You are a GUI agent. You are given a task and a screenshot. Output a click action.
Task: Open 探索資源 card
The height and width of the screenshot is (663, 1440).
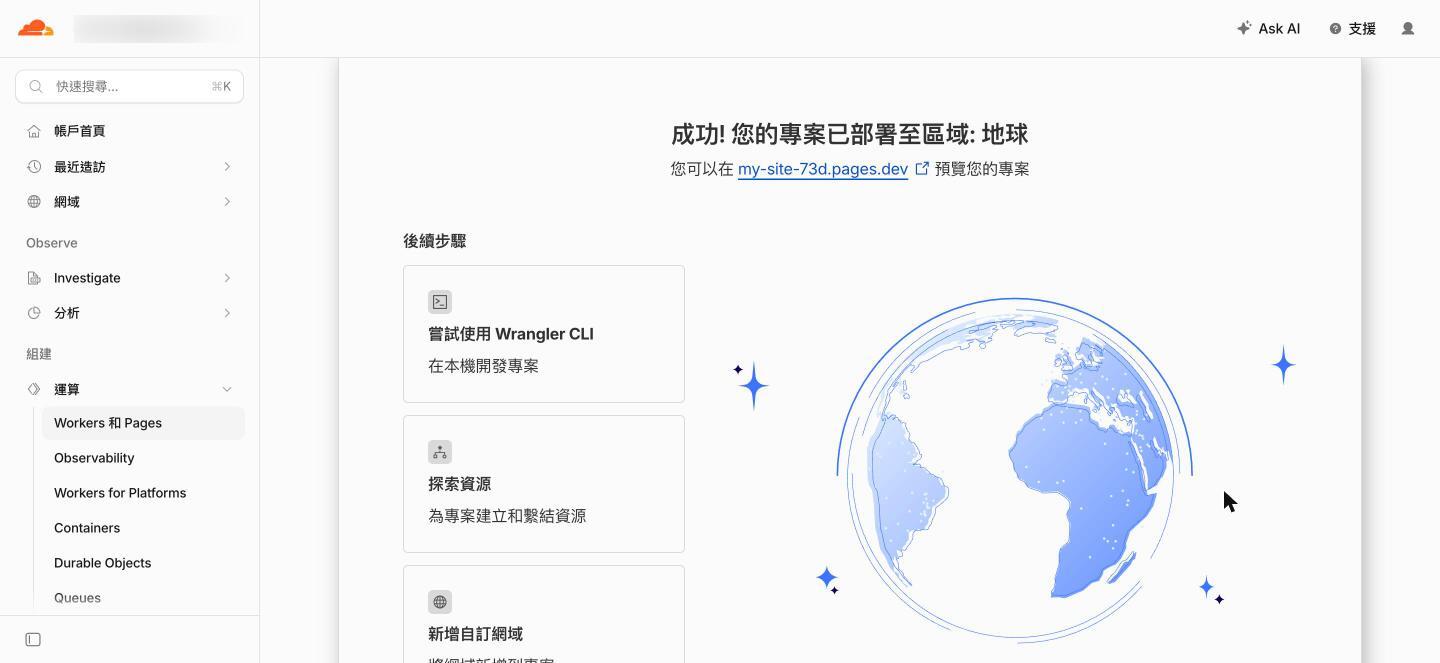(544, 484)
